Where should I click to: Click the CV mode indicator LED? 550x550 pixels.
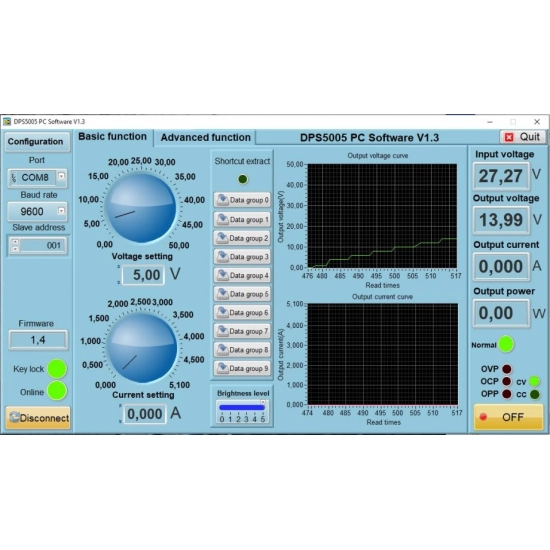[534, 381]
